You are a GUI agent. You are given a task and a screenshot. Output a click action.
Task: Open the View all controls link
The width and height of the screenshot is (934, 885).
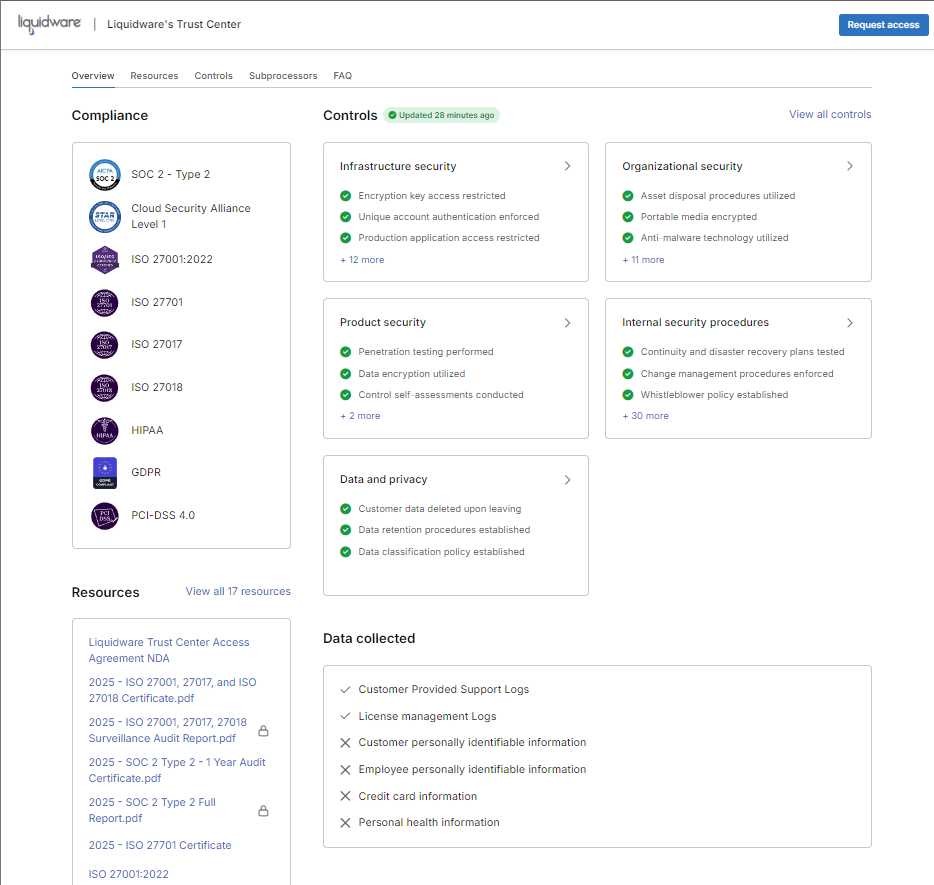point(829,115)
